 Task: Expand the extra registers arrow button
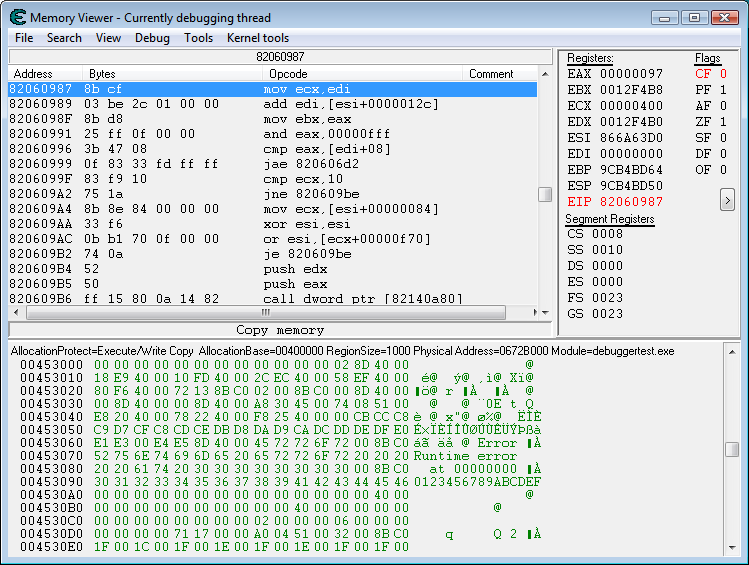727,200
